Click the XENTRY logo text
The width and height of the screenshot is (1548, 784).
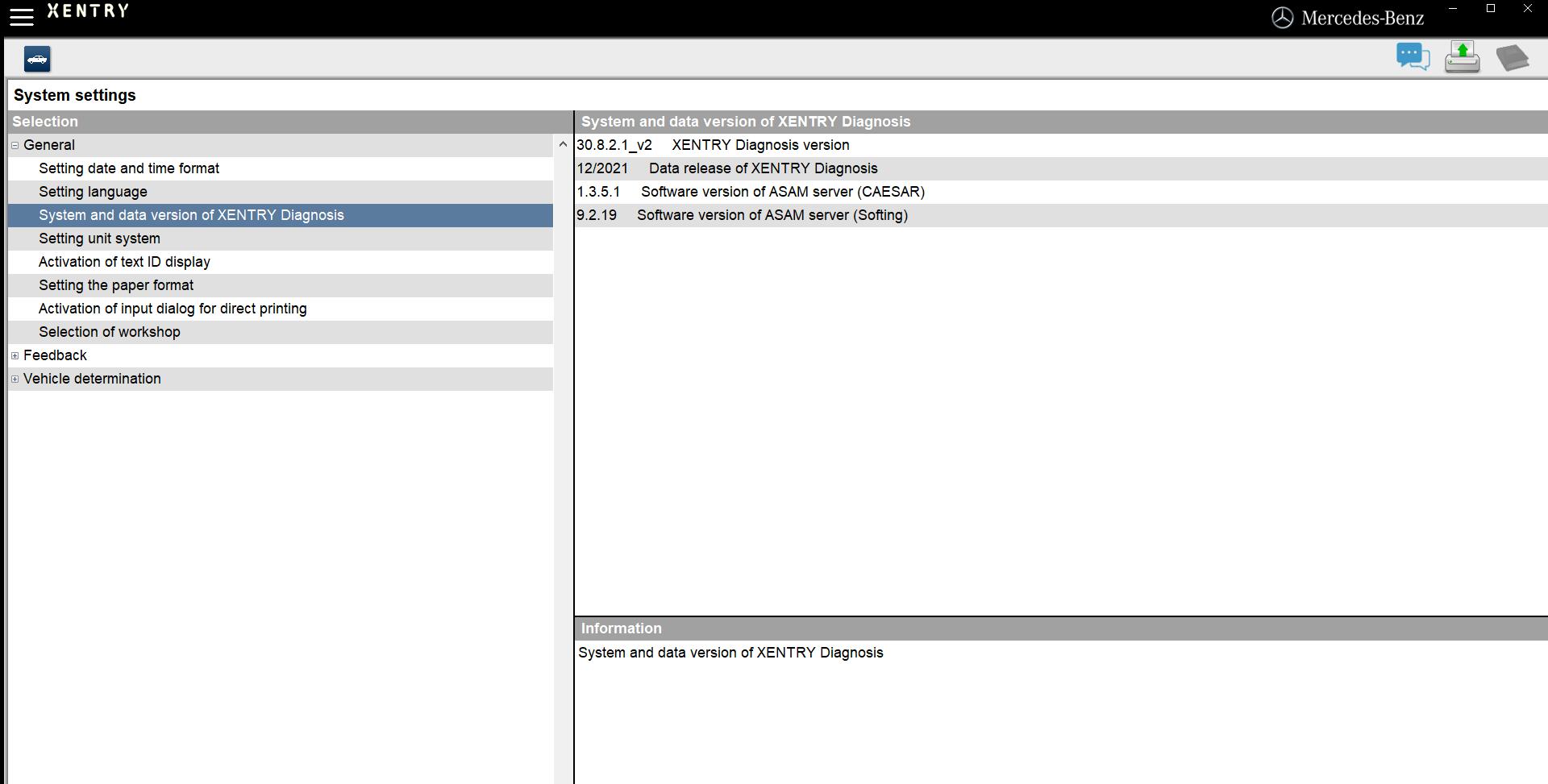click(x=88, y=10)
